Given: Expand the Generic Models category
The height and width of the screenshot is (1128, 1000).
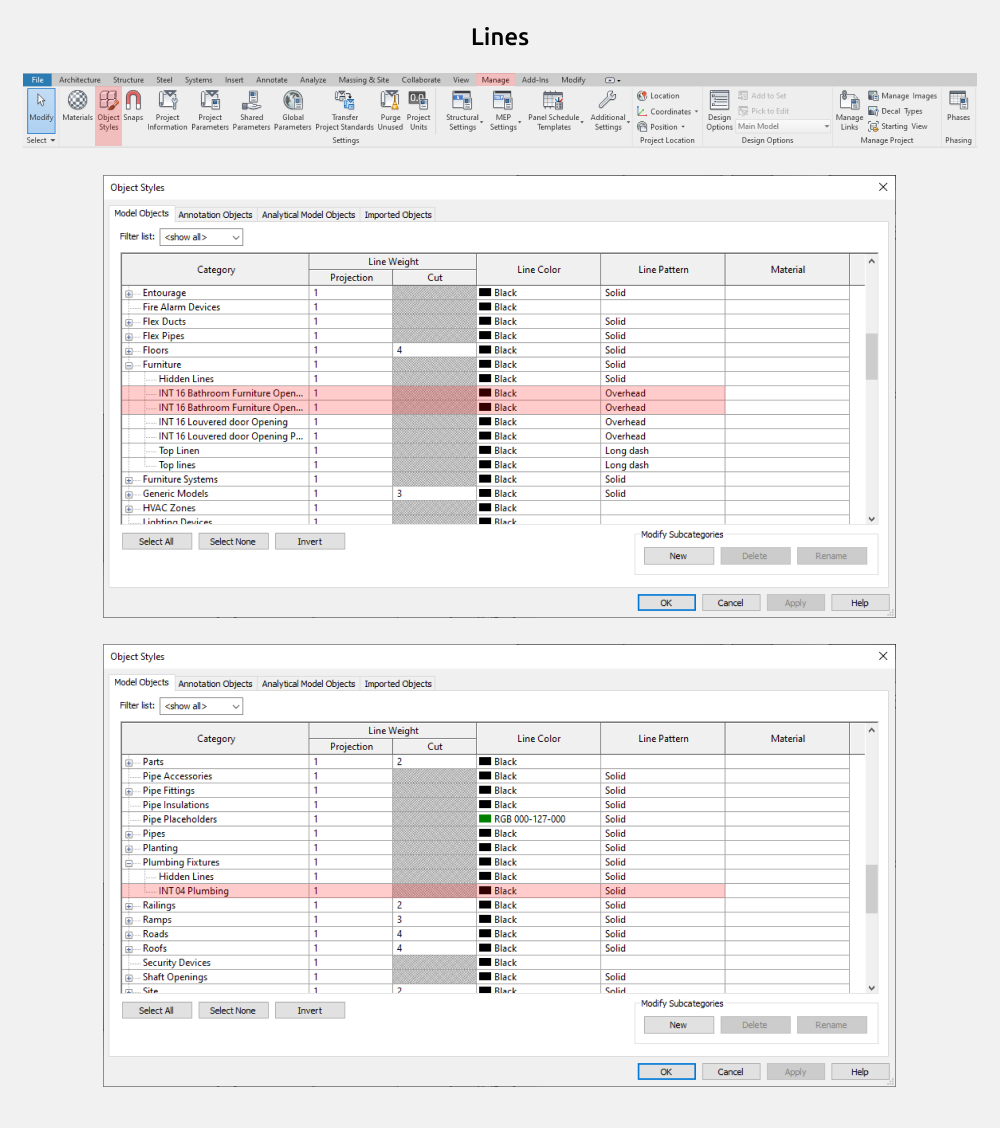Looking at the screenshot, I should pos(129,494).
